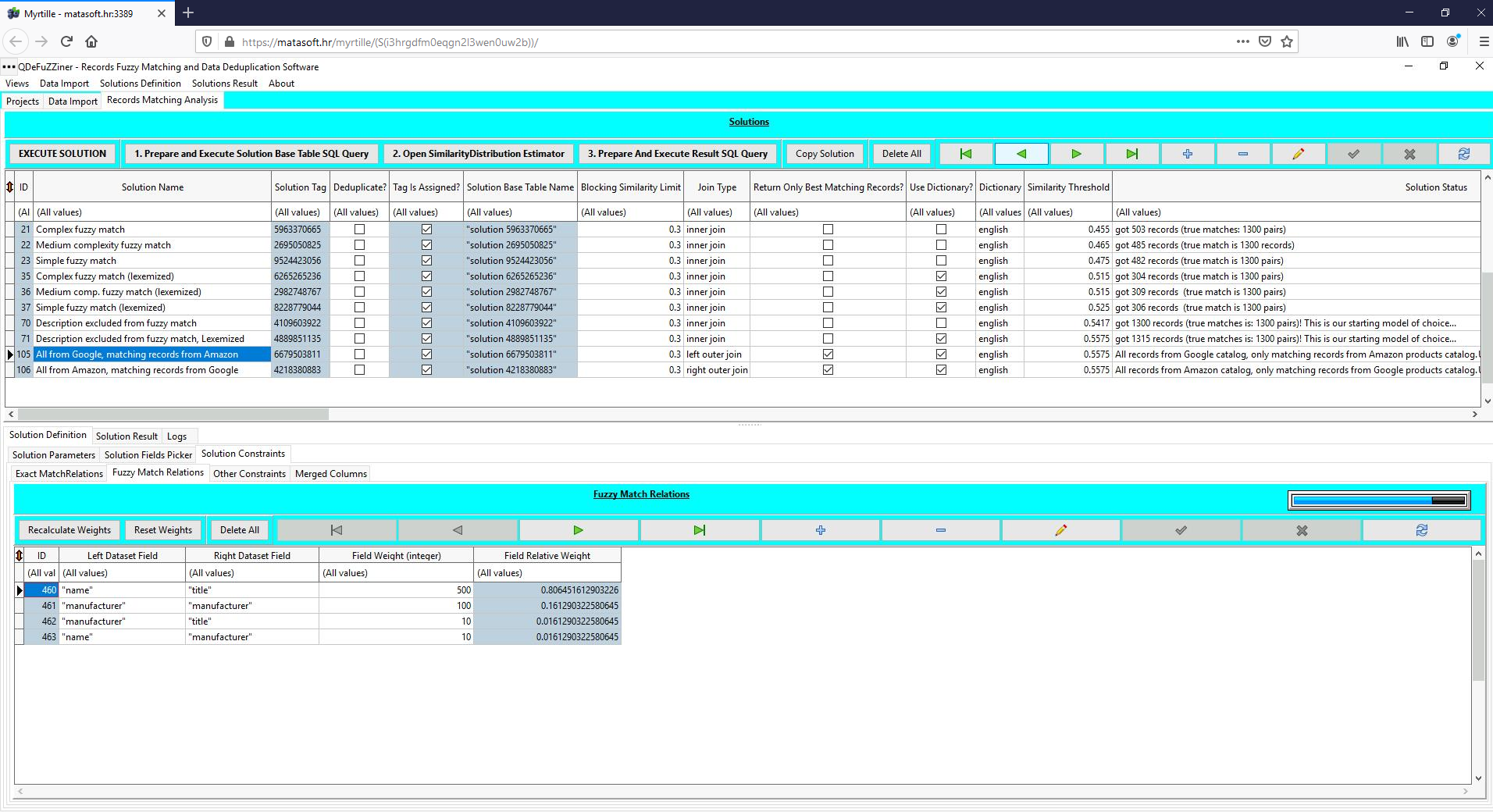
Task: Toggle Use Dictionary for Simple fuzzy match (lexemized)
Action: 941,308
